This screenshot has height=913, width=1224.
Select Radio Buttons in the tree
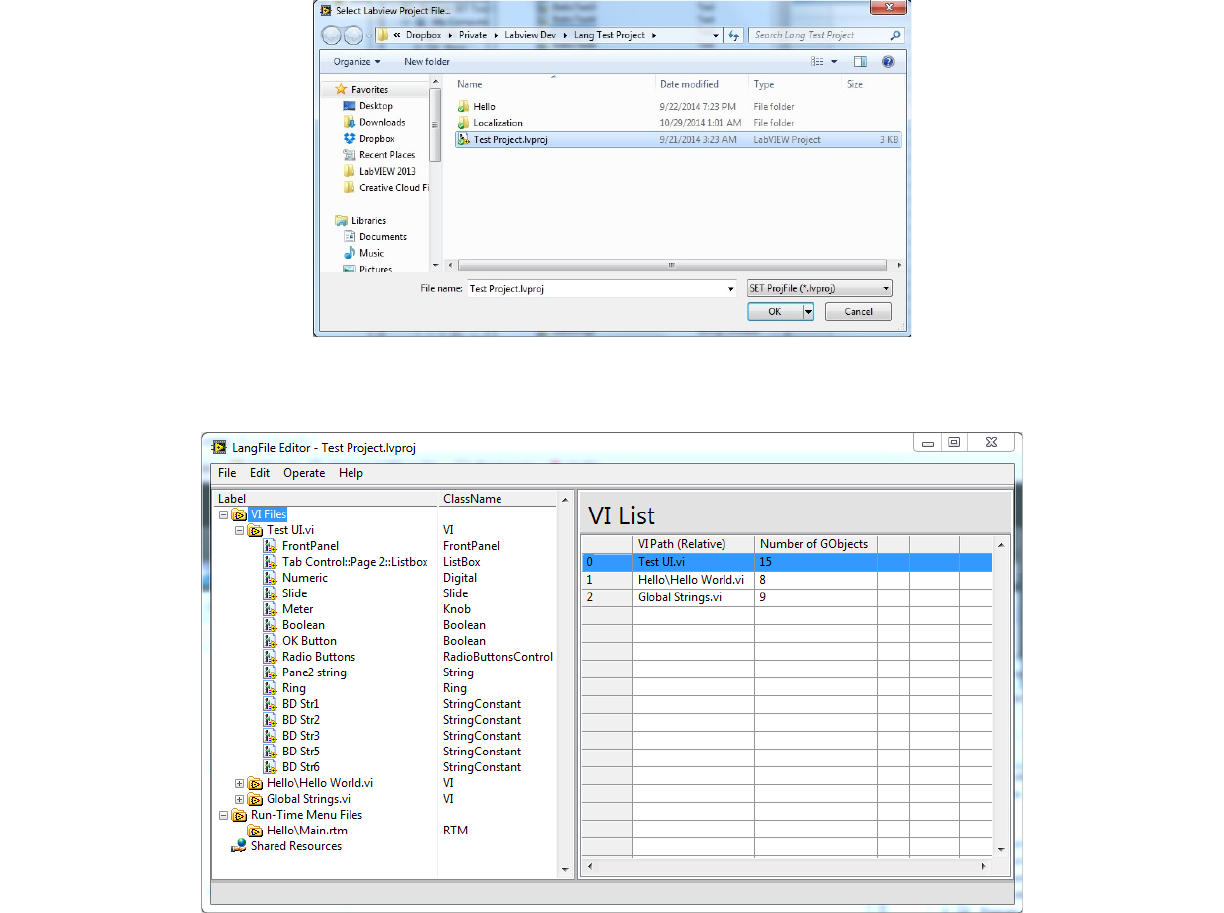tap(318, 657)
